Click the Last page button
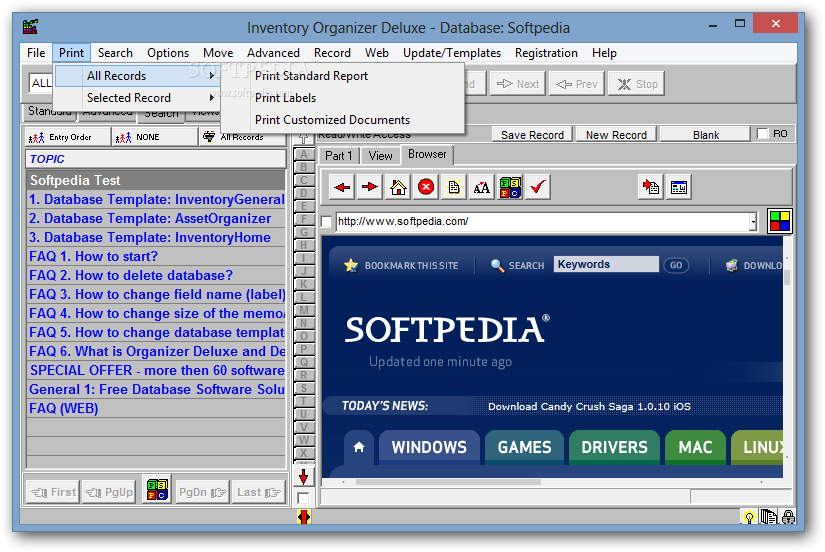825x552 pixels. point(258,492)
